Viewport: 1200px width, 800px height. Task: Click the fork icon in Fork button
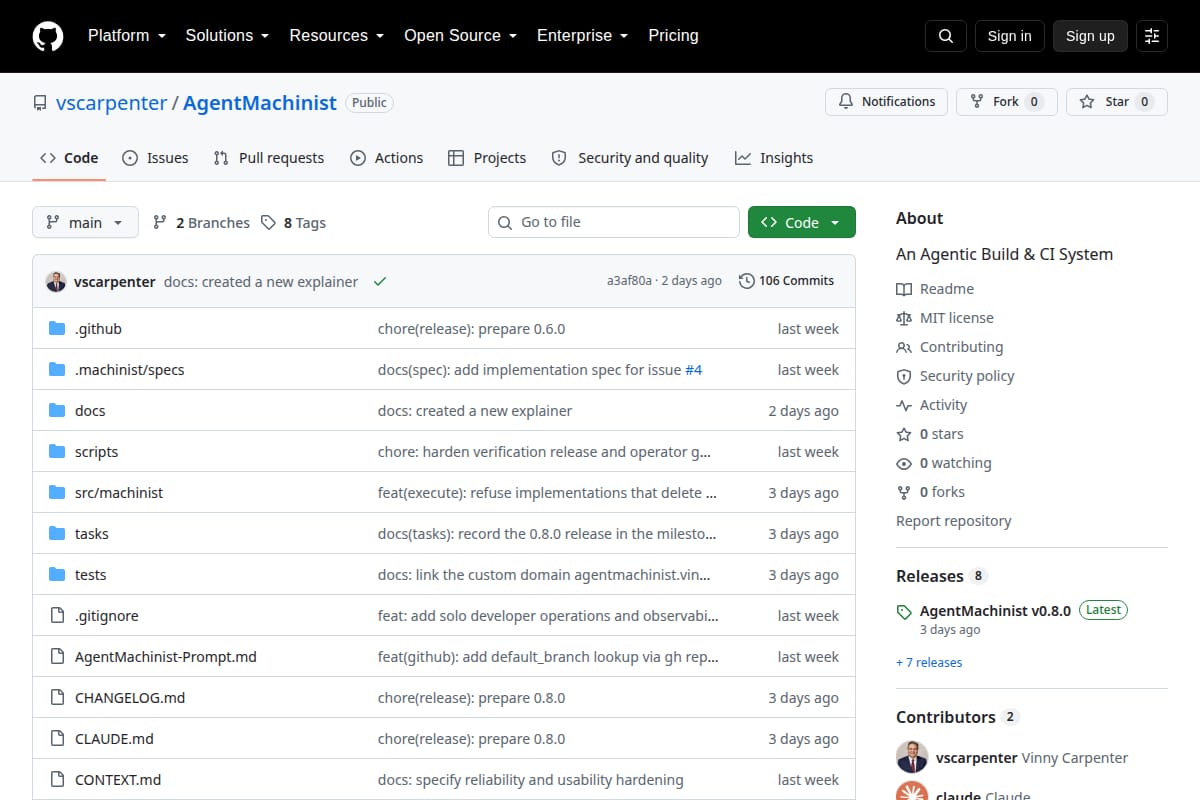pos(977,102)
